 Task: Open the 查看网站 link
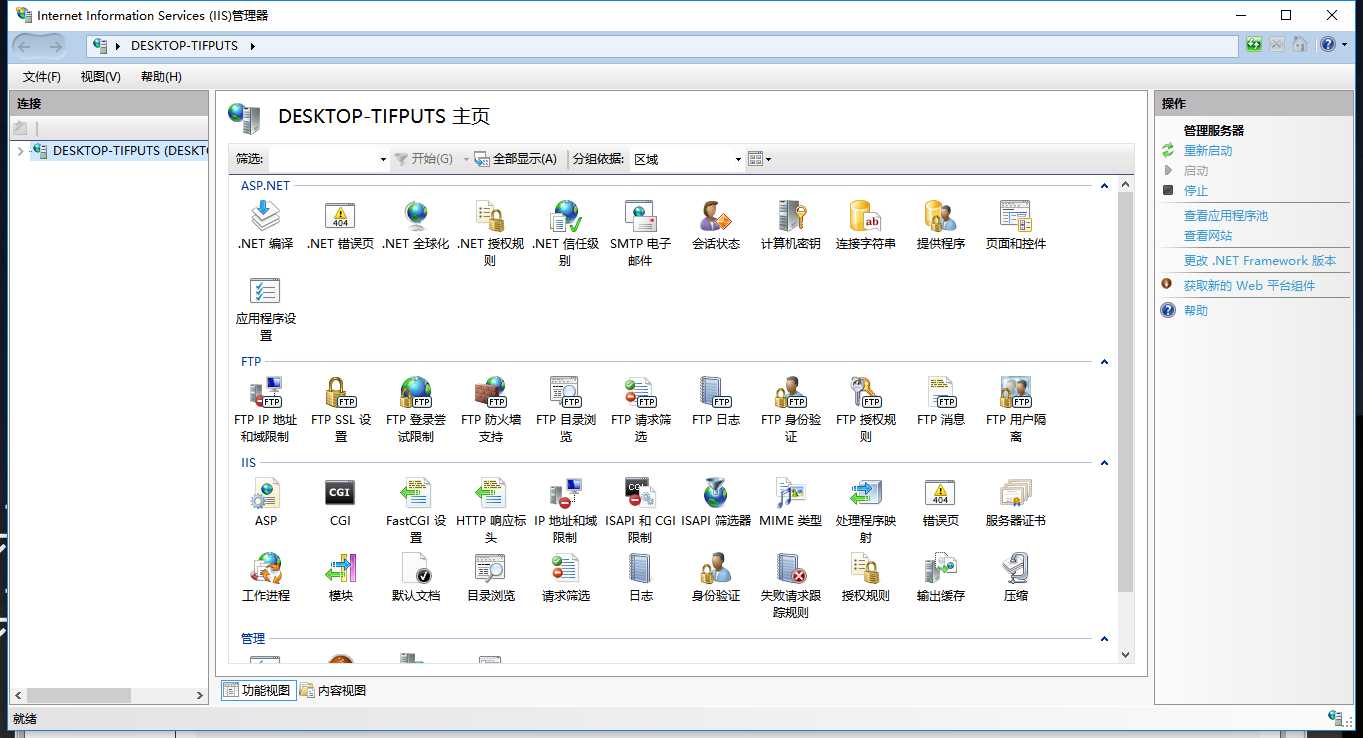pyautogui.click(x=1208, y=236)
